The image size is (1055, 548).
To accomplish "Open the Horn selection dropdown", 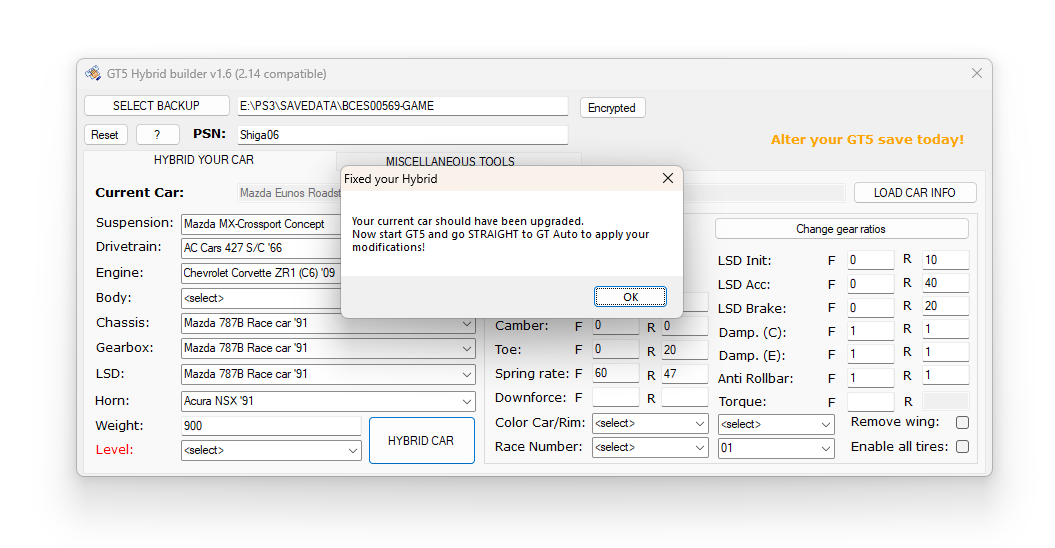I will pos(328,402).
